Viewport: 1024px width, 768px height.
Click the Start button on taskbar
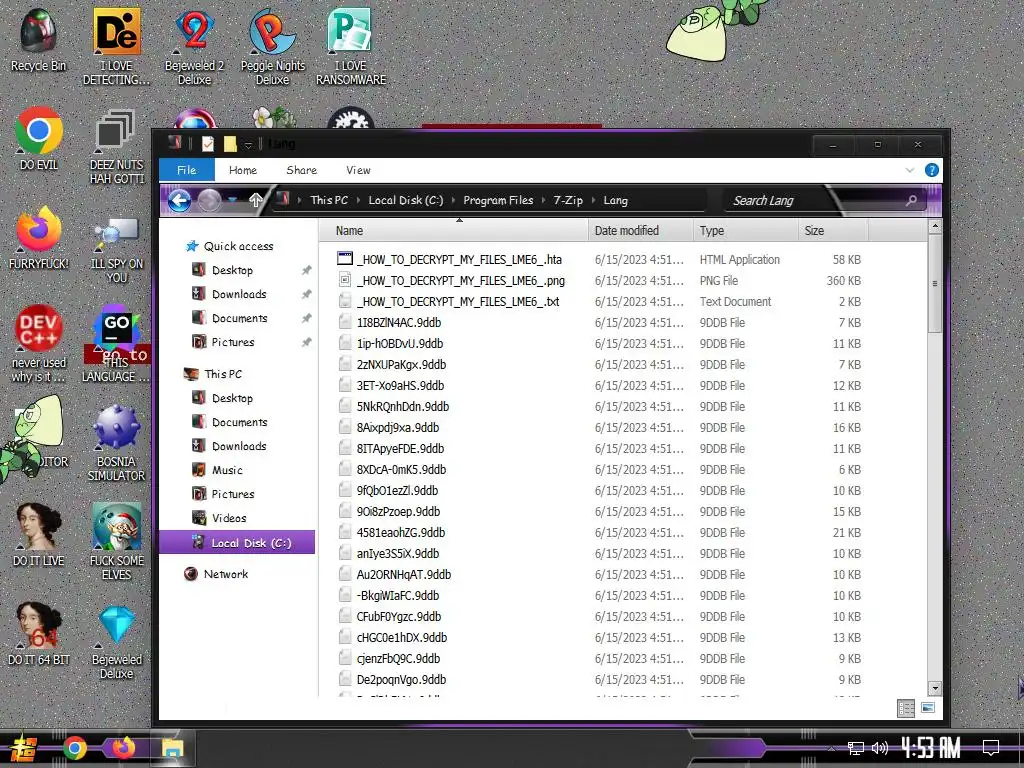(x=24, y=748)
